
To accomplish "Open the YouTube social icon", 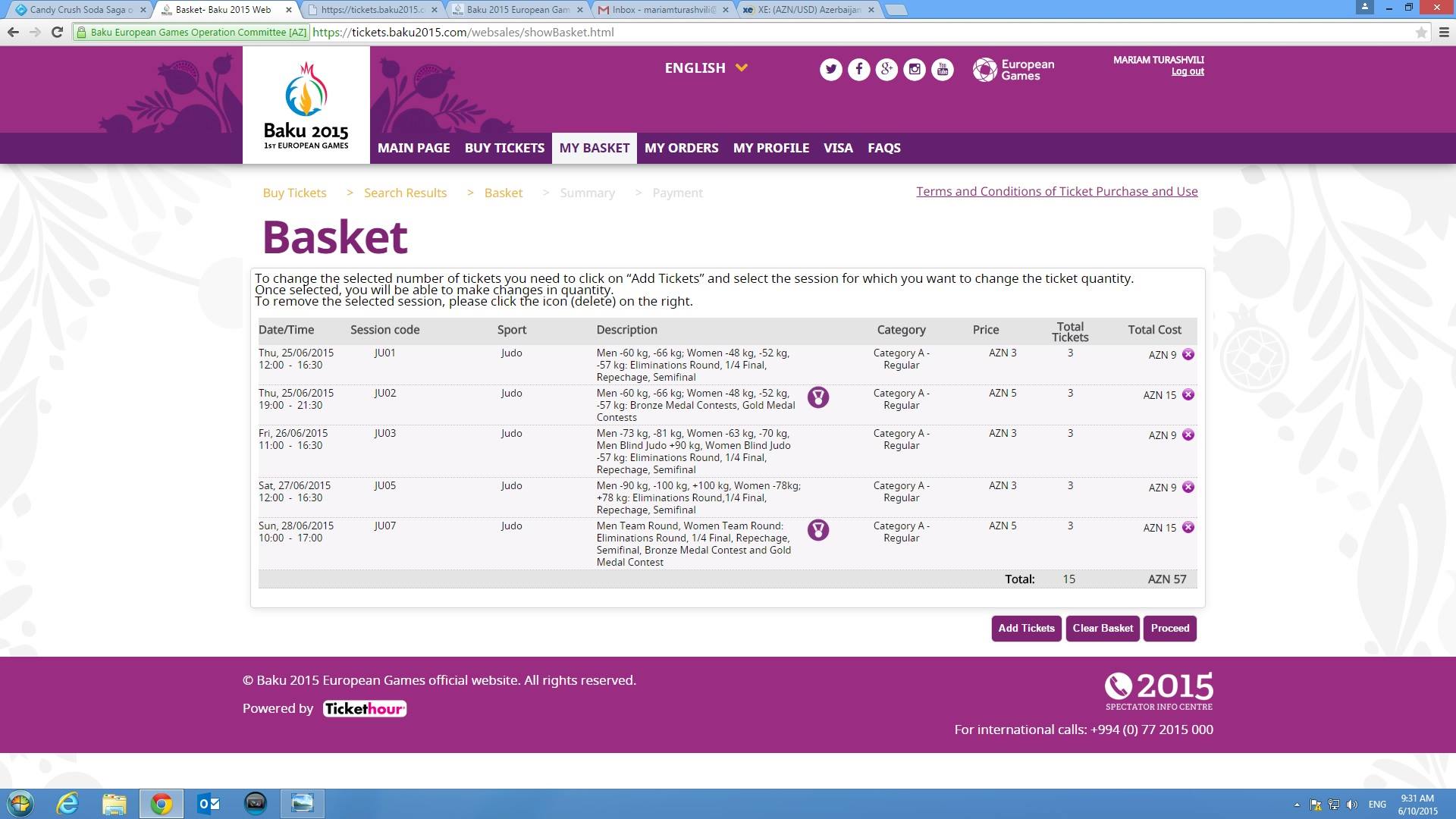I will click(943, 70).
